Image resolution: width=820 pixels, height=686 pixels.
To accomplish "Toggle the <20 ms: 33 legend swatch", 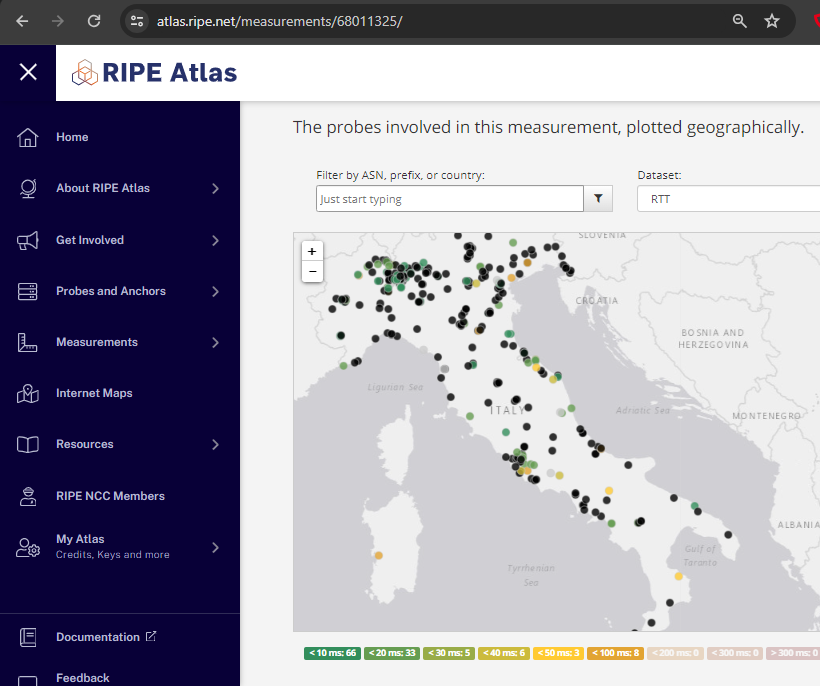I will pyautogui.click(x=392, y=653).
